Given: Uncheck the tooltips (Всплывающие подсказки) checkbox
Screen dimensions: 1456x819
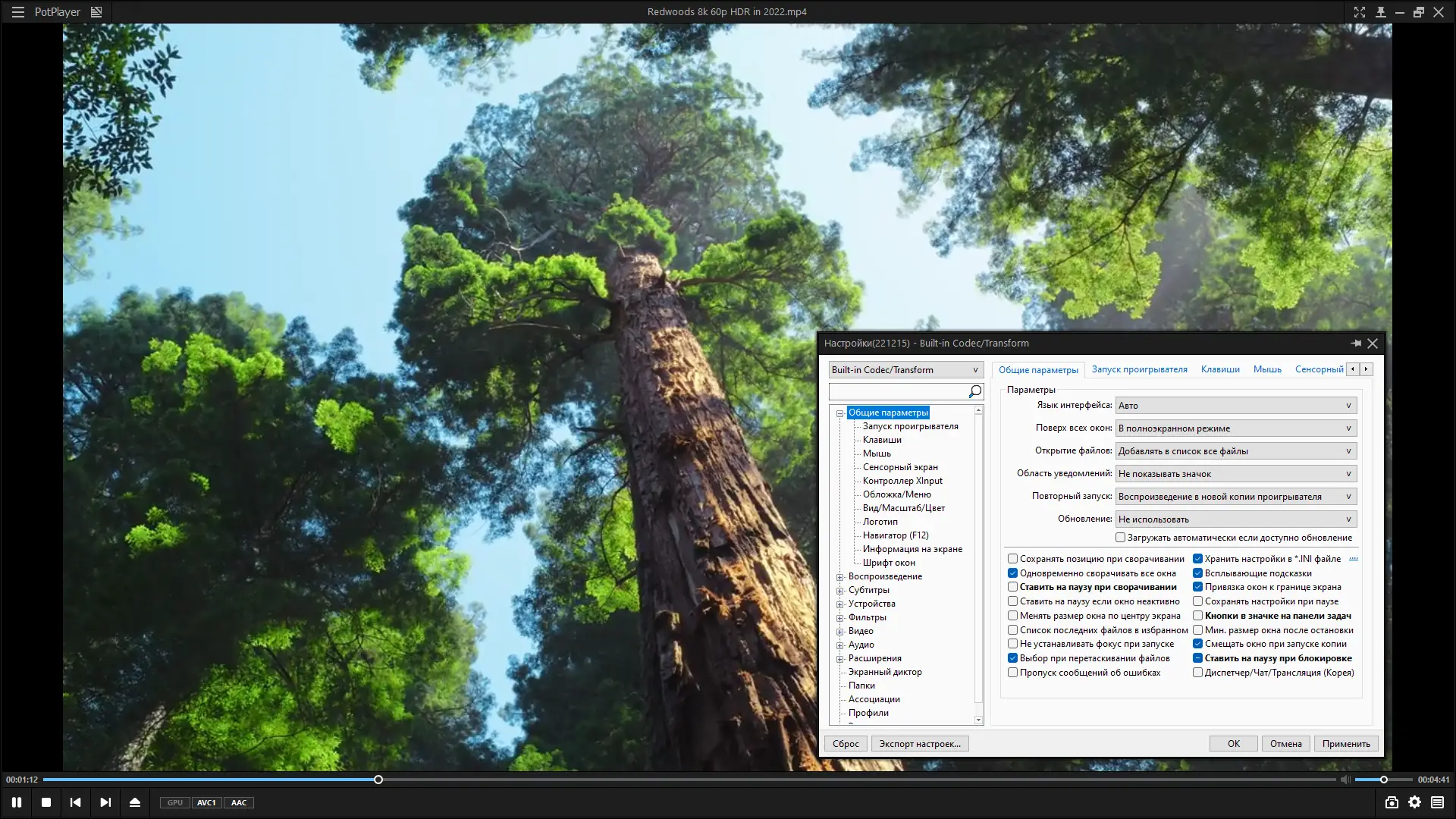Looking at the screenshot, I should 1197,573.
